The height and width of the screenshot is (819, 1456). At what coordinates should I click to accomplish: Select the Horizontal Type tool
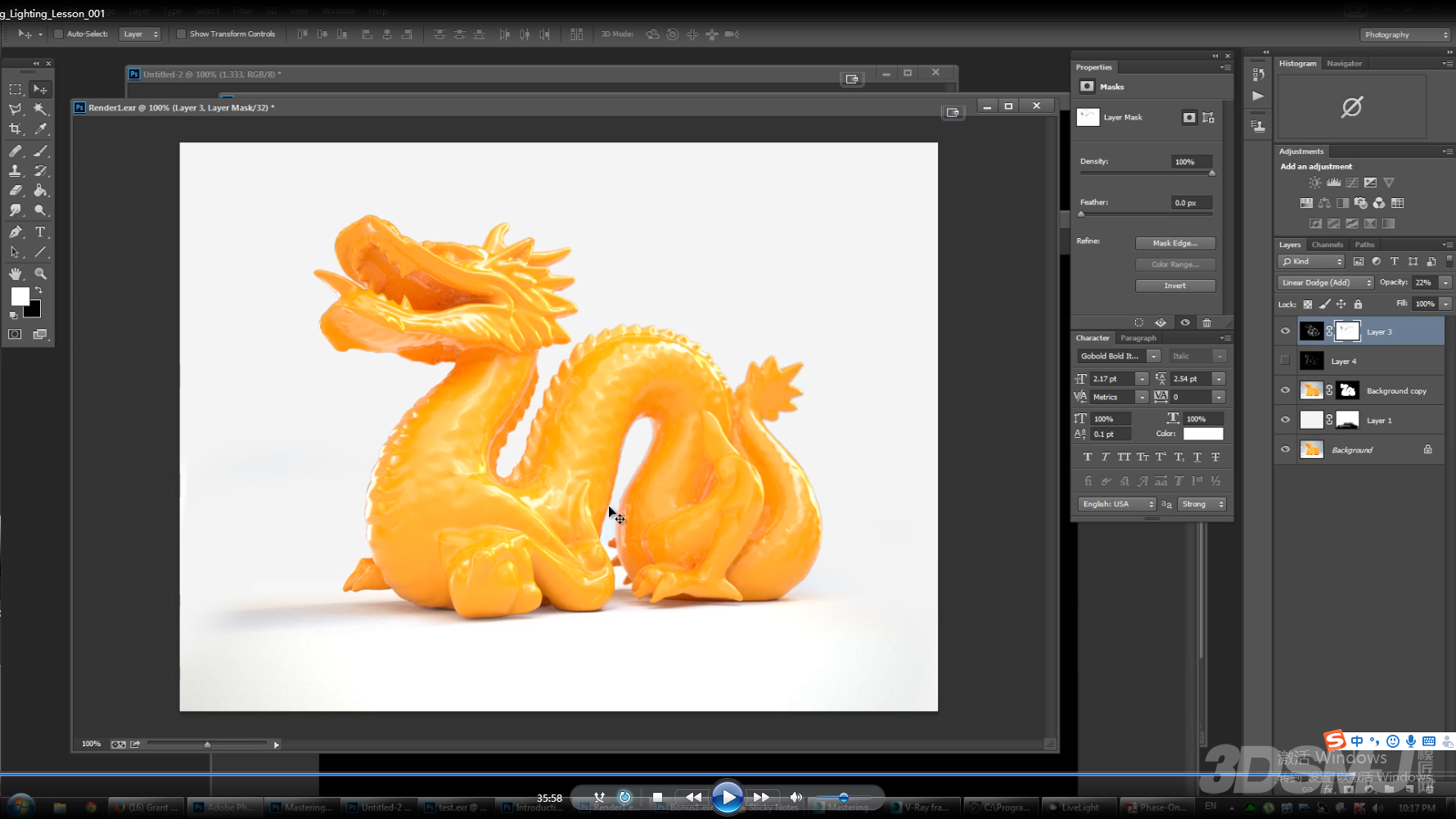(x=40, y=232)
